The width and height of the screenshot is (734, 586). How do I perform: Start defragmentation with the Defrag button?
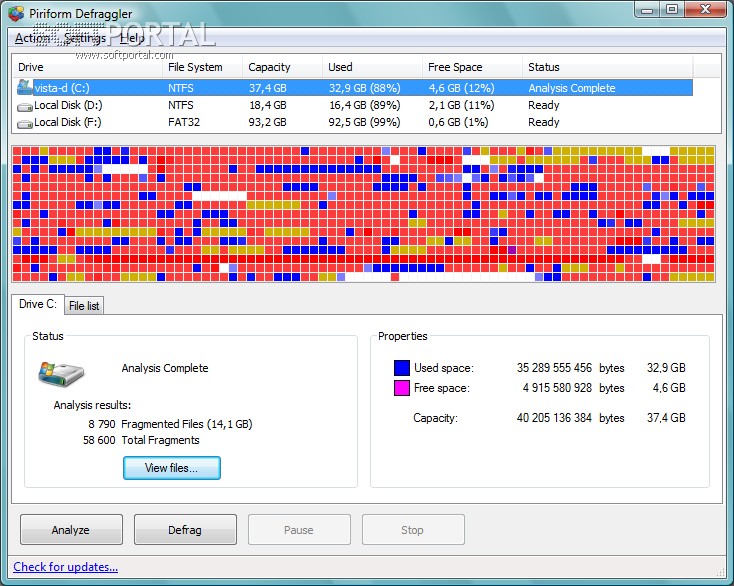185,530
